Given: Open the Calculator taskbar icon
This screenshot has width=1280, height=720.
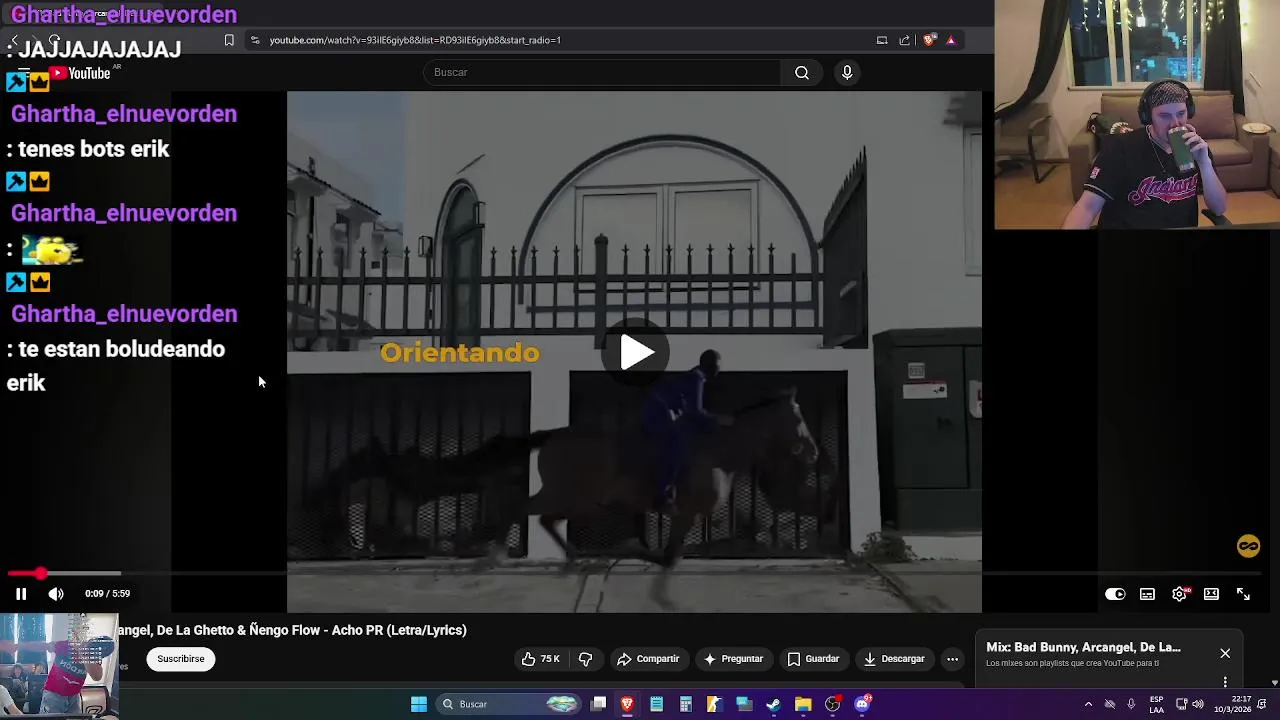Looking at the screenshot, I should 685,704.
